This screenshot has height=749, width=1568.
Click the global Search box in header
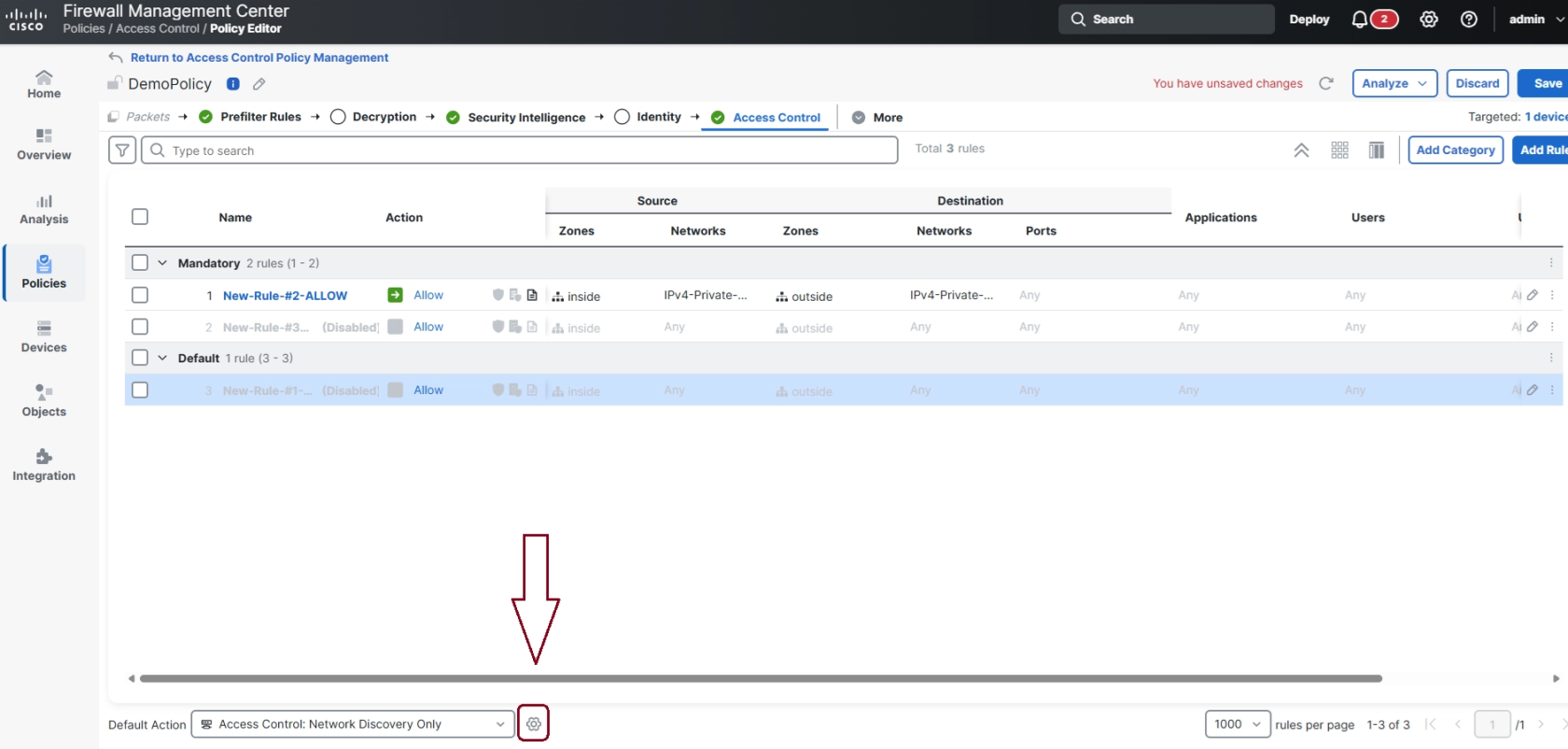pos(1166,20)
